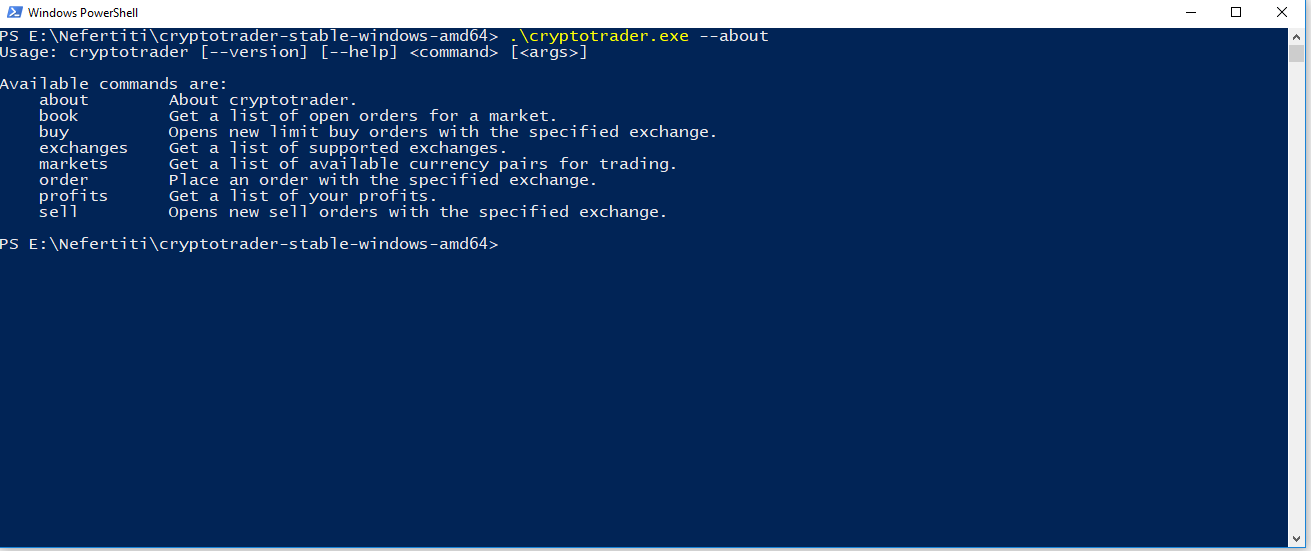This screenshot has height=551, width=1311.
Task: Click the 'profits' command name
Action: (73, 196)
